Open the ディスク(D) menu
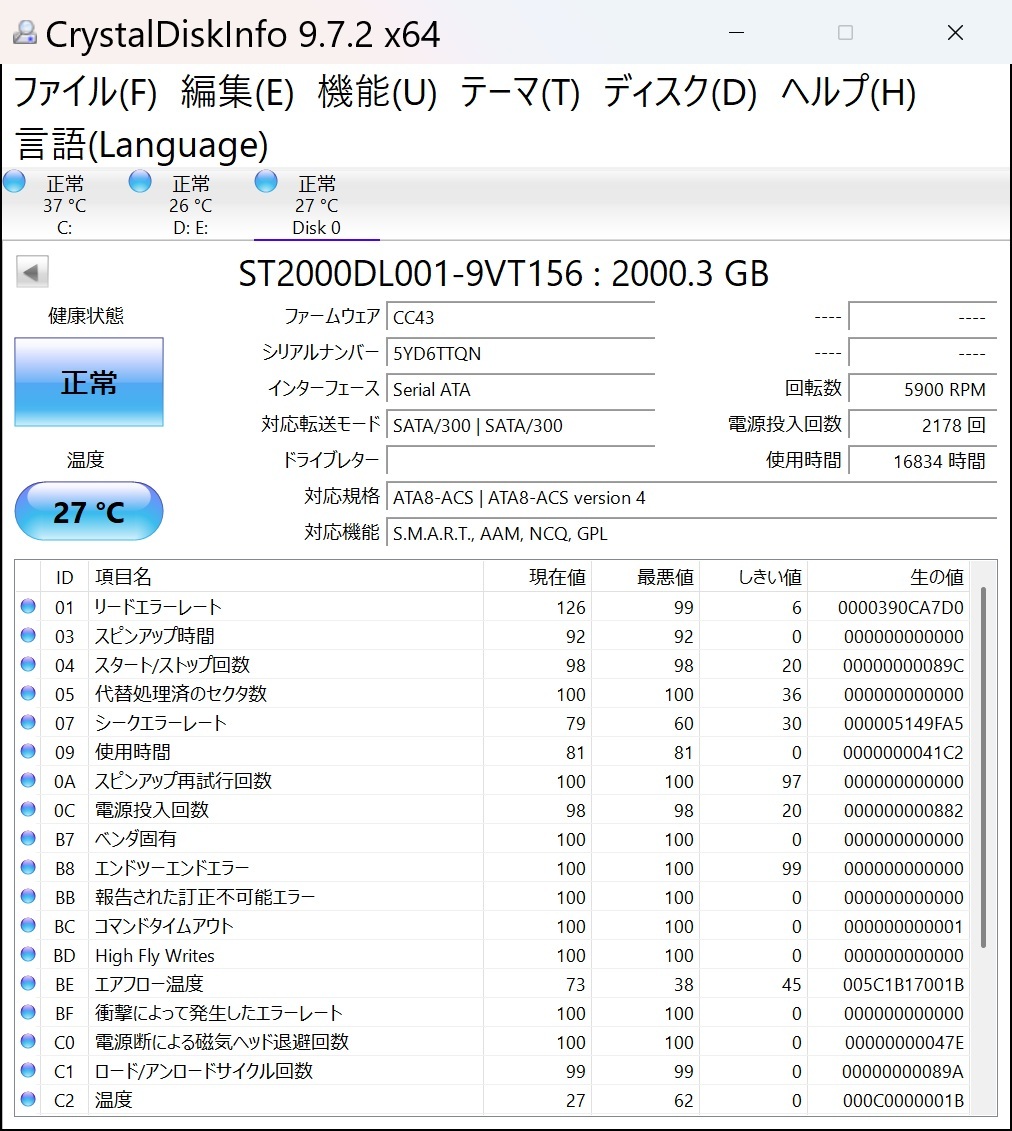Image resolution: width=1012 pixels, height=1131 pixels. (x=679, y=92)
